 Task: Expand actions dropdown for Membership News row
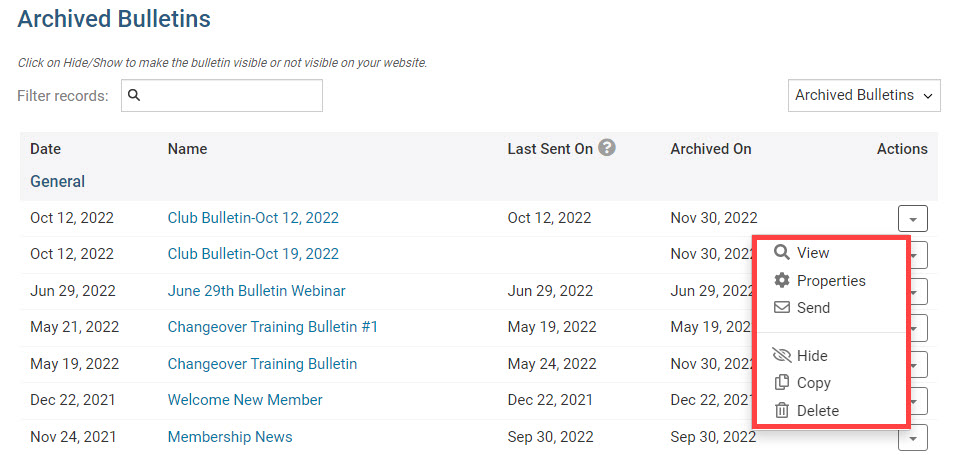click(x=913, y=437)
